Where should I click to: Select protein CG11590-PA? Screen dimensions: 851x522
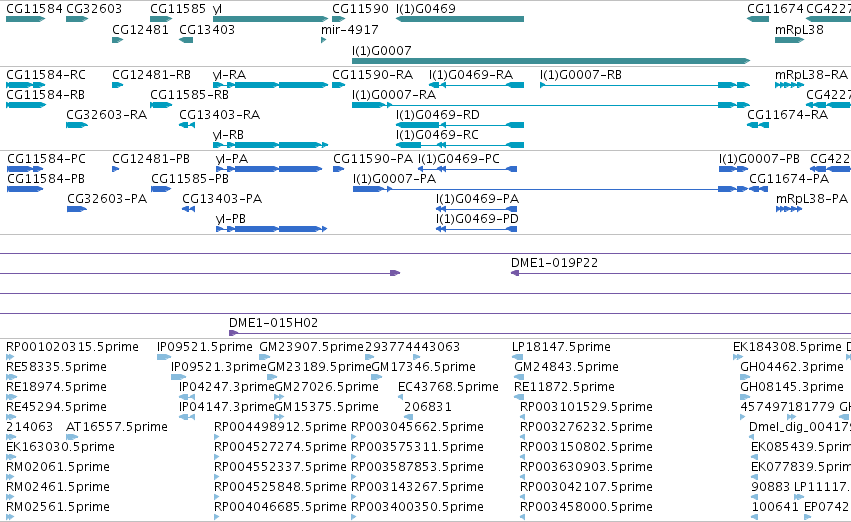pos(338,169)
